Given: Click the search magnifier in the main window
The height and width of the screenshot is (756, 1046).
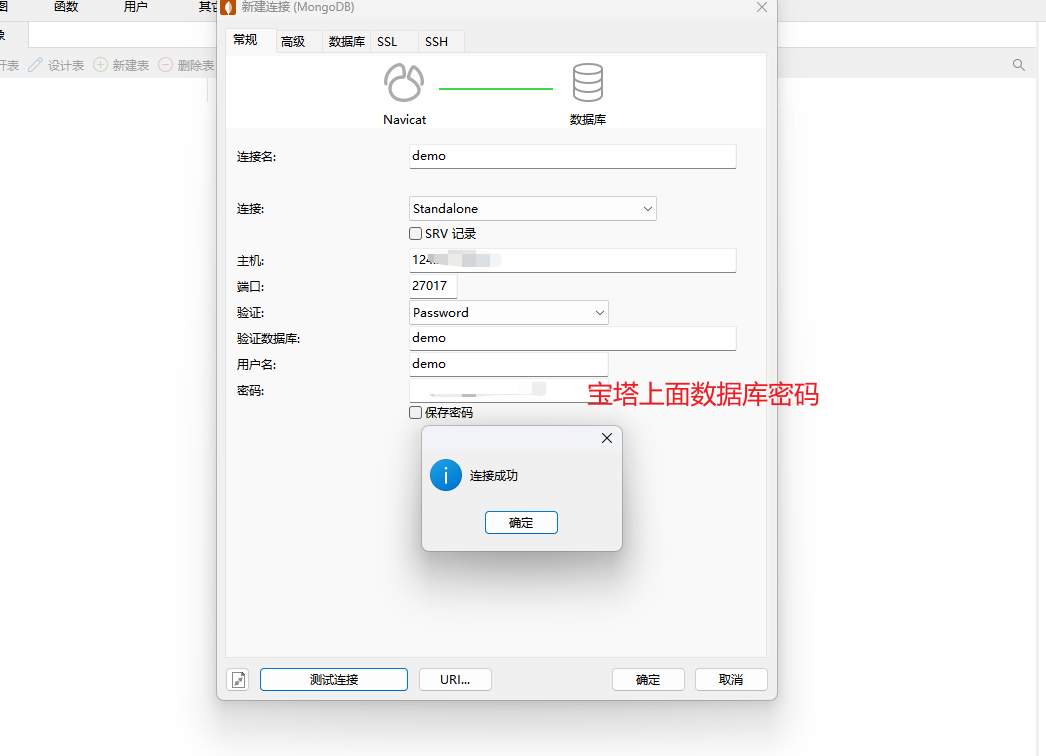Looking at the screenshot, I should (1019, 65).
